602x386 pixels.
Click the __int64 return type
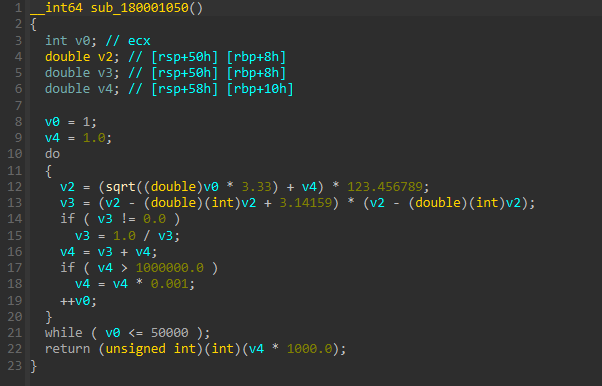pos(56,8)
